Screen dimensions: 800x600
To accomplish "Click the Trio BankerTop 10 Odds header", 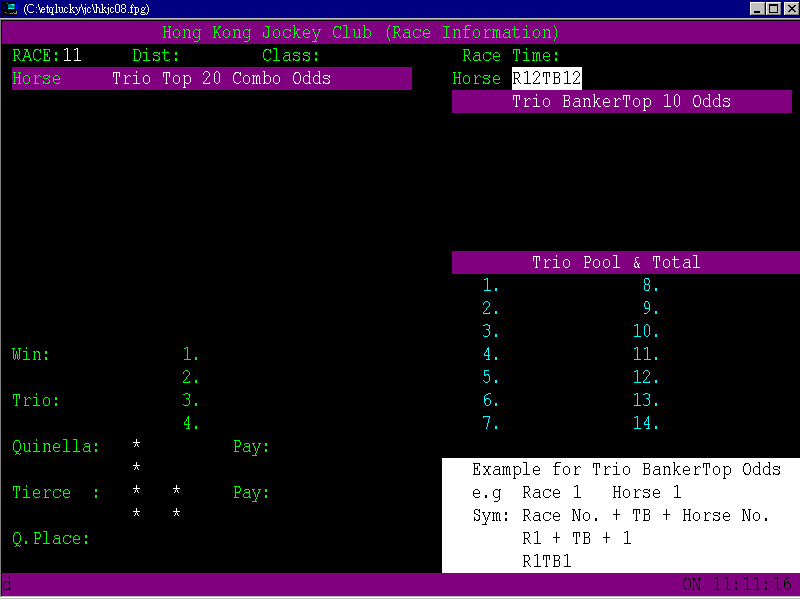I will [x=622, y=101].
